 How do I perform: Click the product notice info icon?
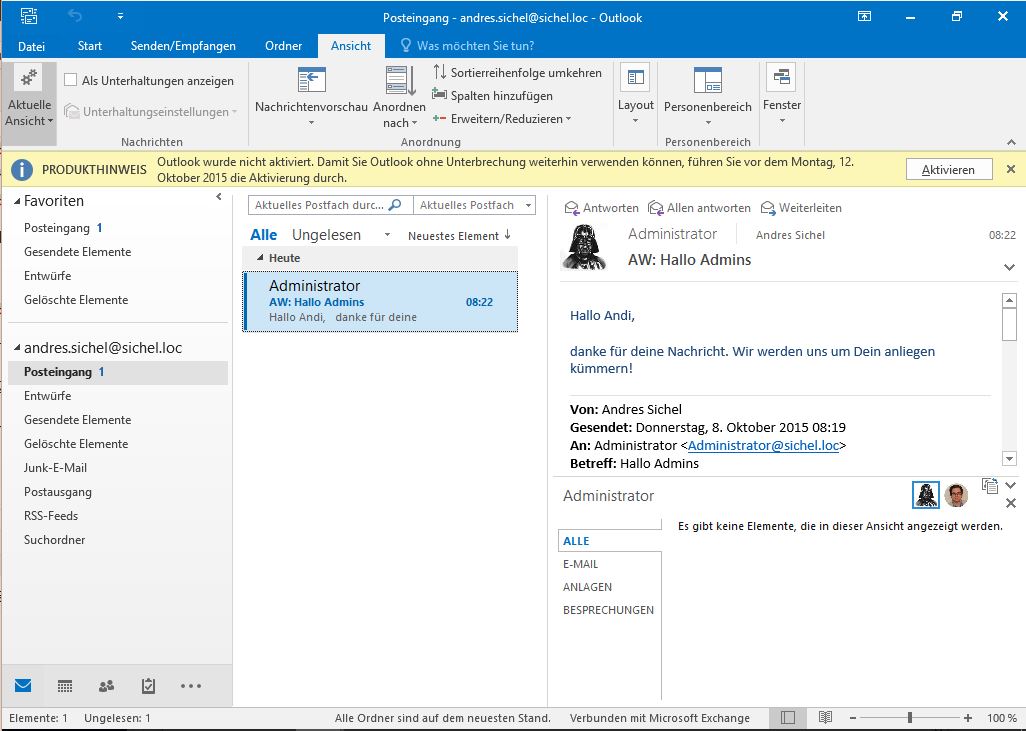[22, 169]
